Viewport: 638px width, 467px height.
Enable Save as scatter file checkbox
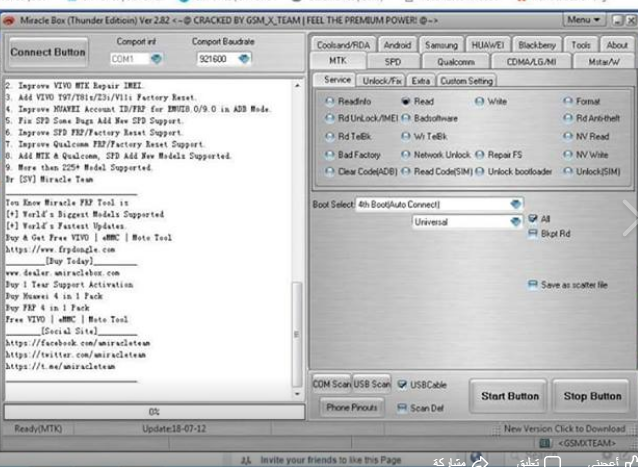(533, 284)
